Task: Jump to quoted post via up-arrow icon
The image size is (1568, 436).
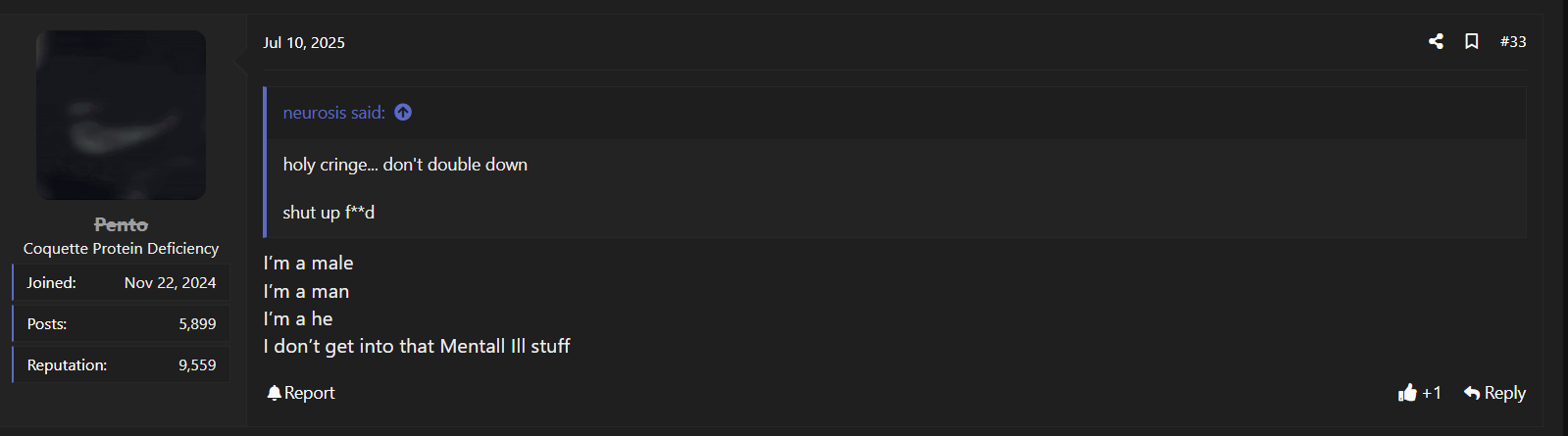Action: (x=403, y=113)
